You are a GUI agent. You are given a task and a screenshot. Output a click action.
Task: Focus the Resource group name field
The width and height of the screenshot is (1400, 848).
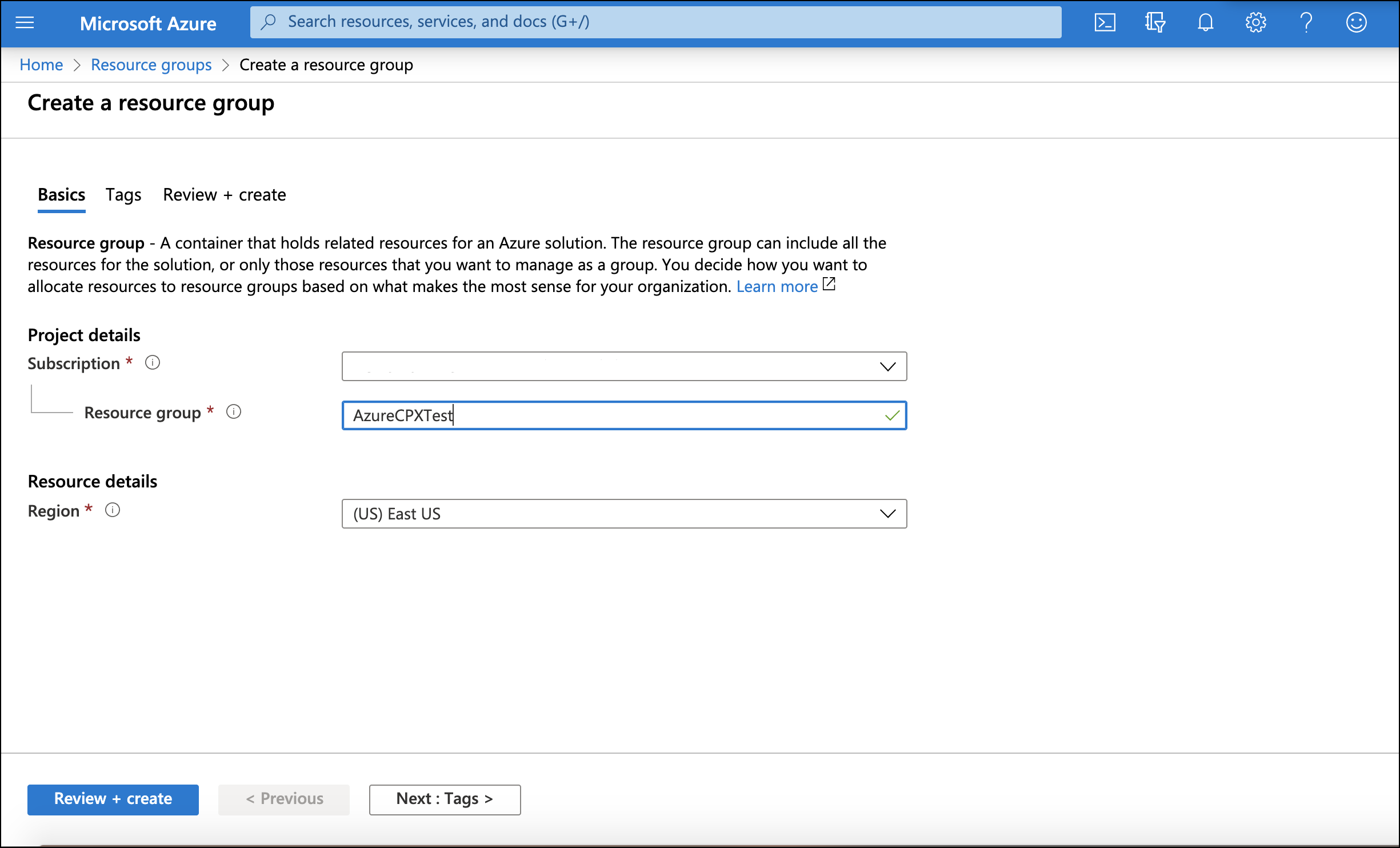(x=624, y=415)
